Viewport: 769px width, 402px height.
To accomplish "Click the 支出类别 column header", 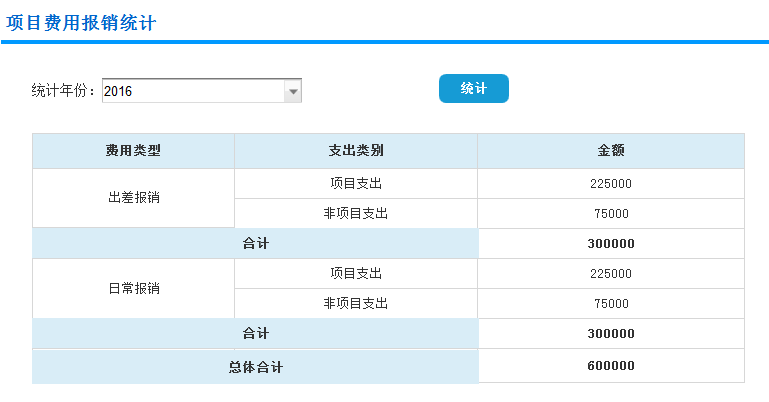I will click(x=356, y=151).
